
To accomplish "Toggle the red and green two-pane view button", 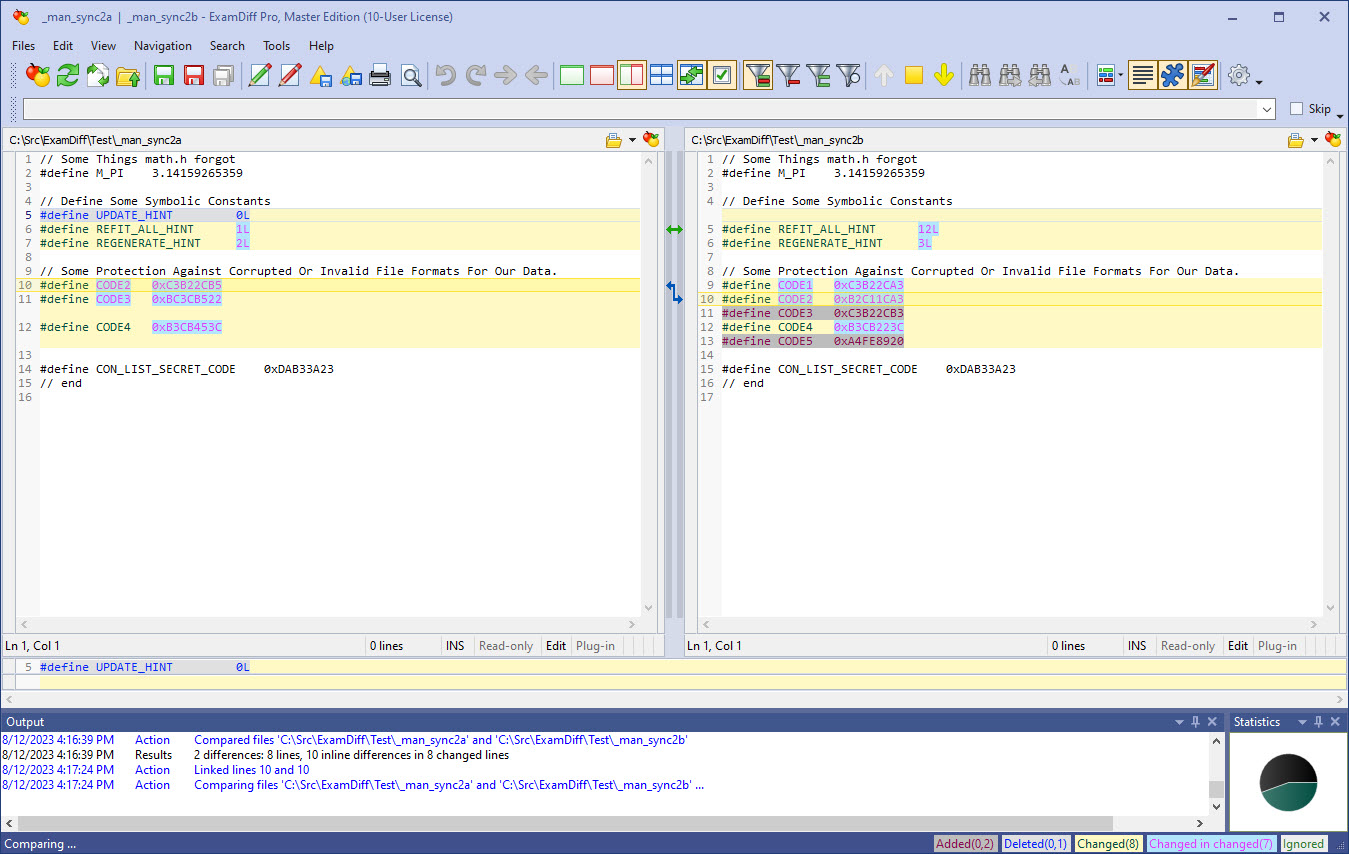I will tap(631, 75).
